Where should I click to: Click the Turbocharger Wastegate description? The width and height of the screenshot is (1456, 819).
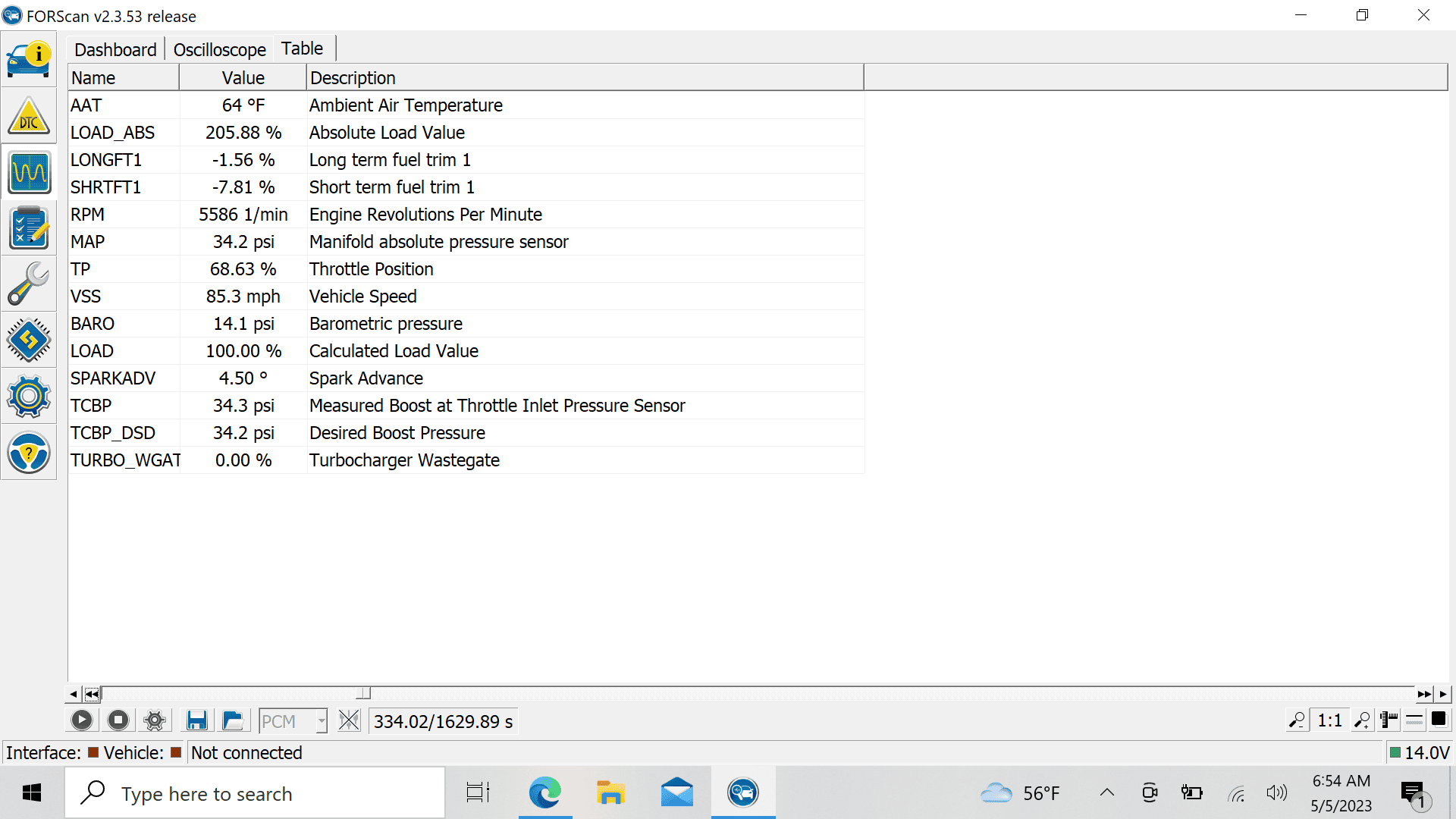(x=405, y=460)
